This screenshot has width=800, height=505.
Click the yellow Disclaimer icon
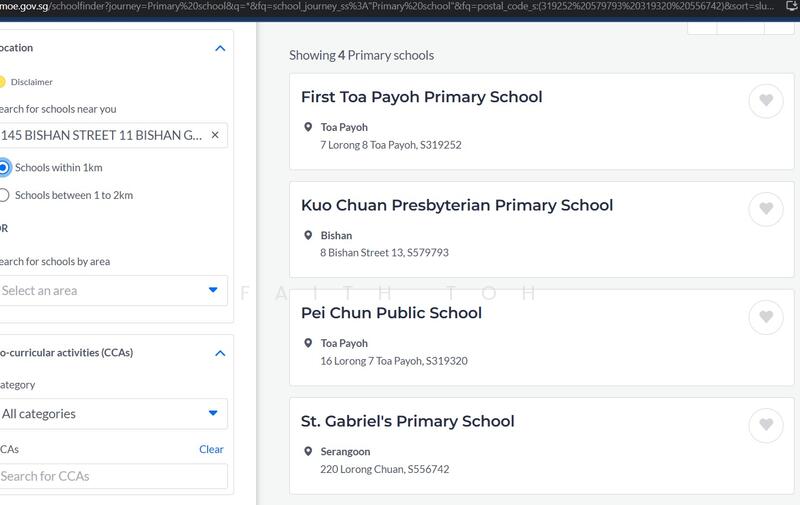click(x=3, y=82)
